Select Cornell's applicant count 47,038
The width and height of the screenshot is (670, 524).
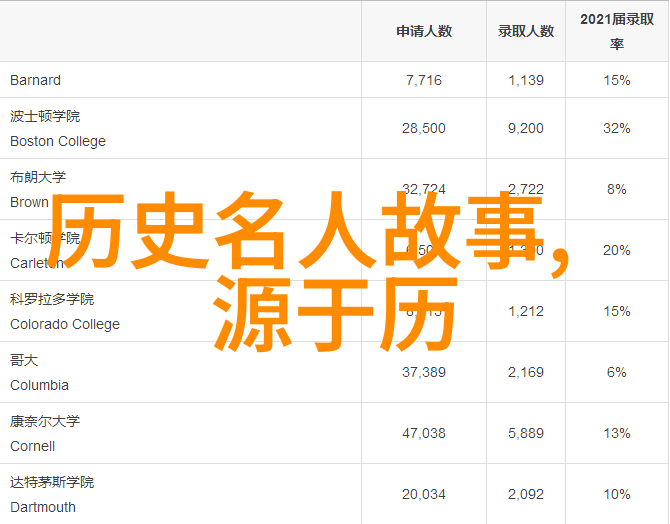click(424, 433)
